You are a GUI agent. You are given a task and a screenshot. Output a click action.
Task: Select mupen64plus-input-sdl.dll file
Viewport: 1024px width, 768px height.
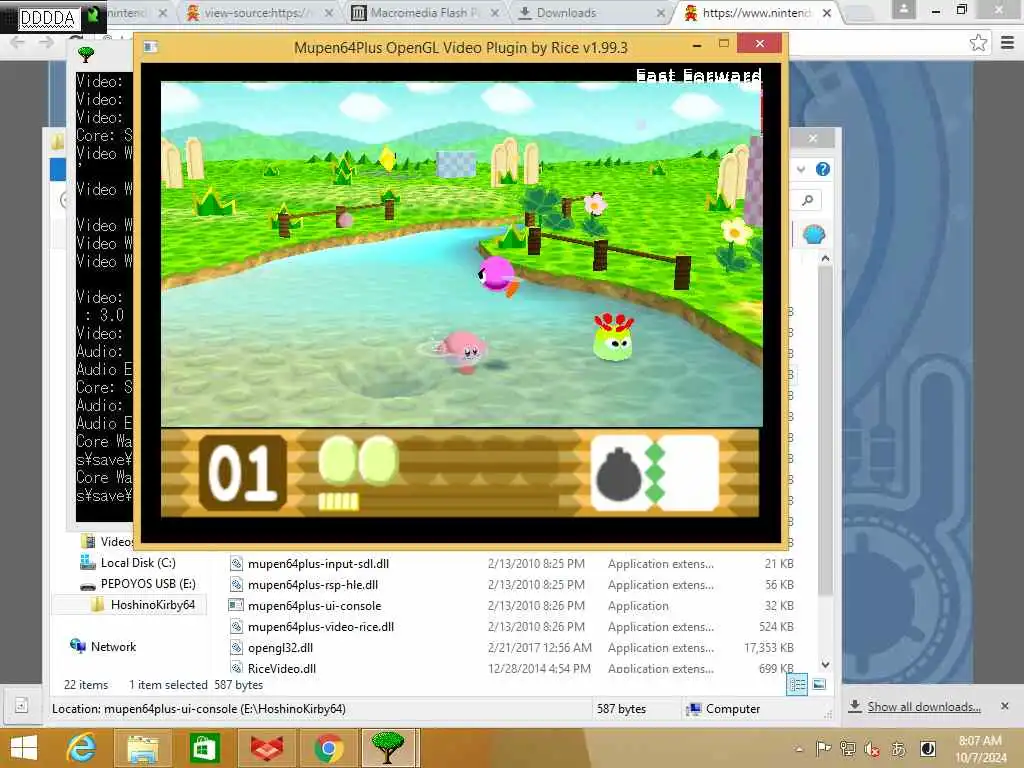[318, 564]
